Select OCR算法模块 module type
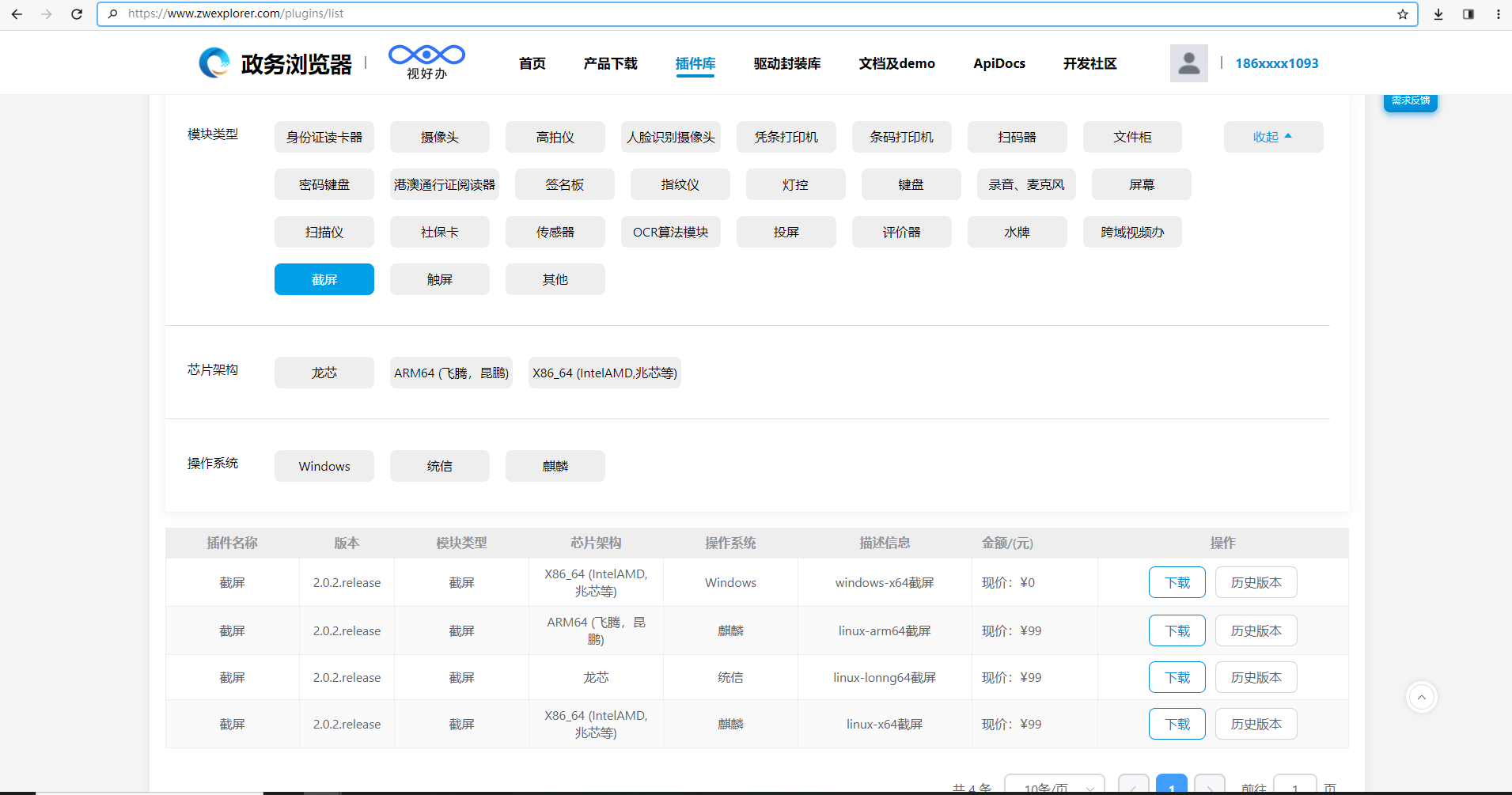Image resolution: width=1512 pixels, height=795 pixels. (x=671, y=232)
